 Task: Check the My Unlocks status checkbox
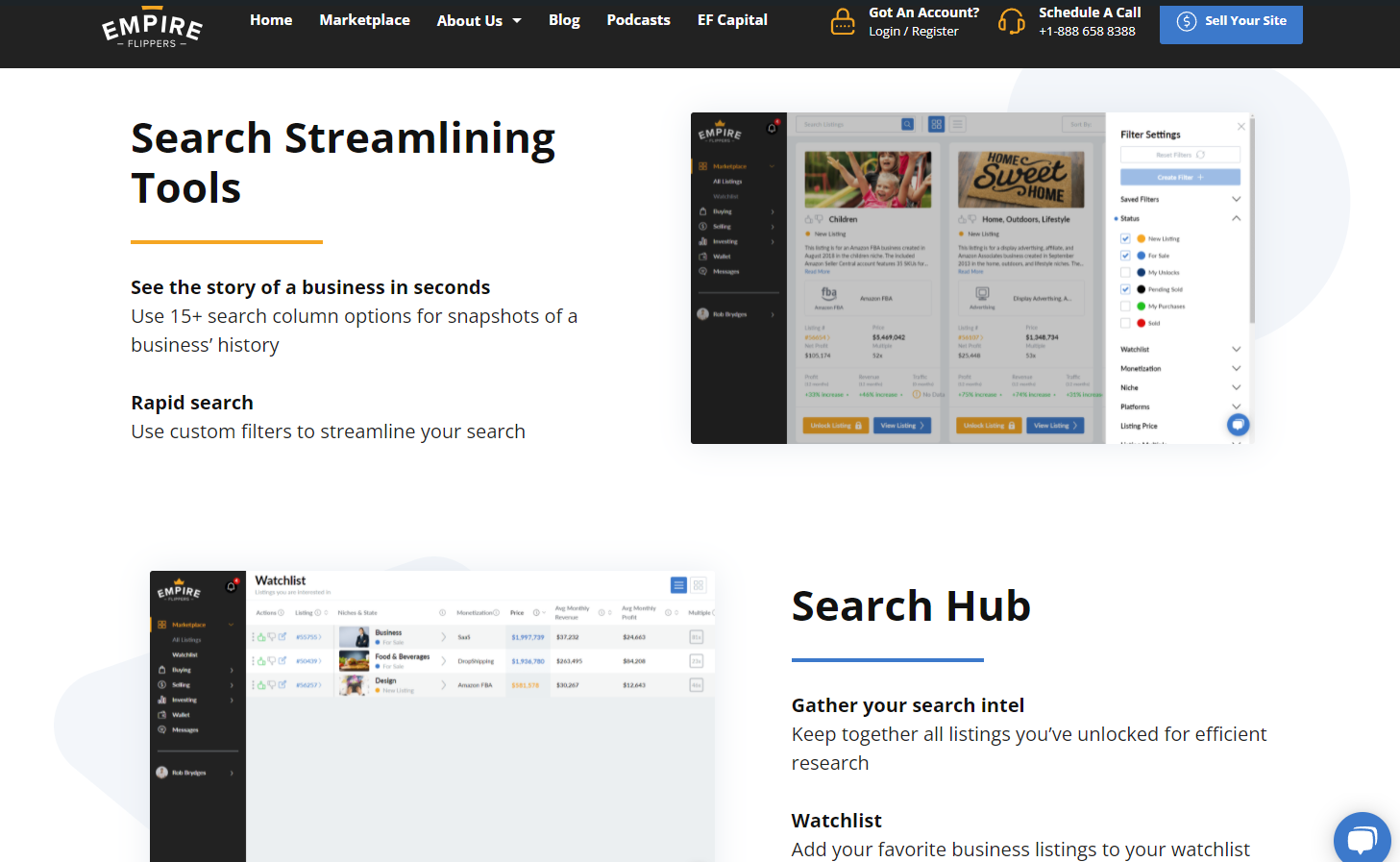1125,272
